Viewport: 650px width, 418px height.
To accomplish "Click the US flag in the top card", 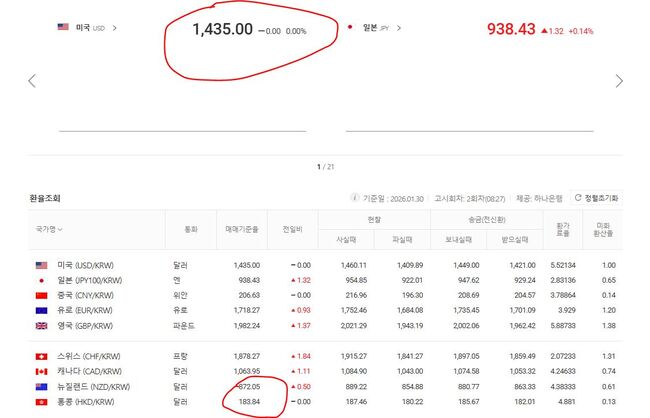I will tap(63, 28).
